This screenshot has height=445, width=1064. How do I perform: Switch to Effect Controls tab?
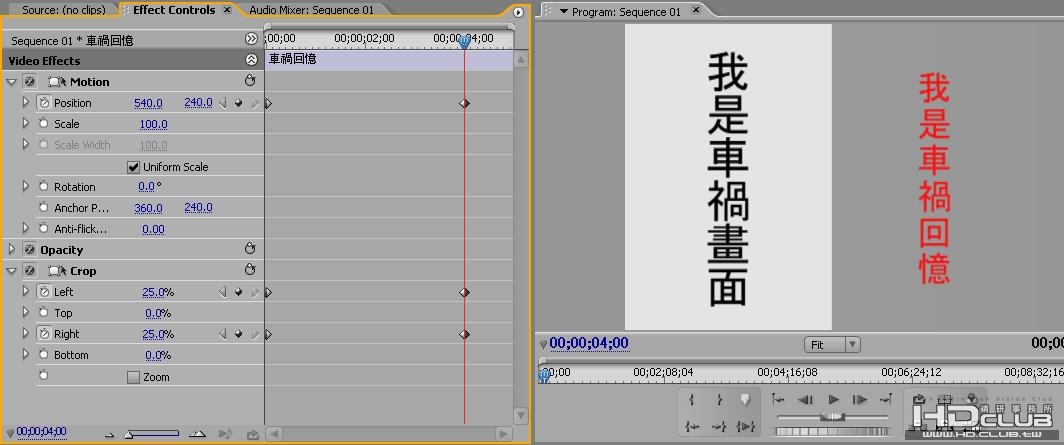(x=175, y=10)
